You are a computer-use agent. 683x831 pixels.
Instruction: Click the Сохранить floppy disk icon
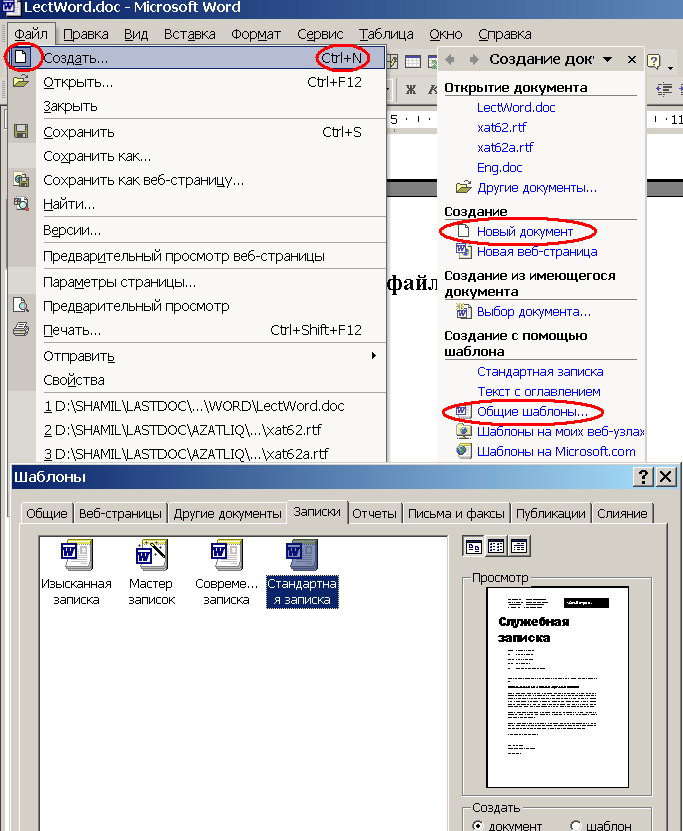(x=21, y=131)
